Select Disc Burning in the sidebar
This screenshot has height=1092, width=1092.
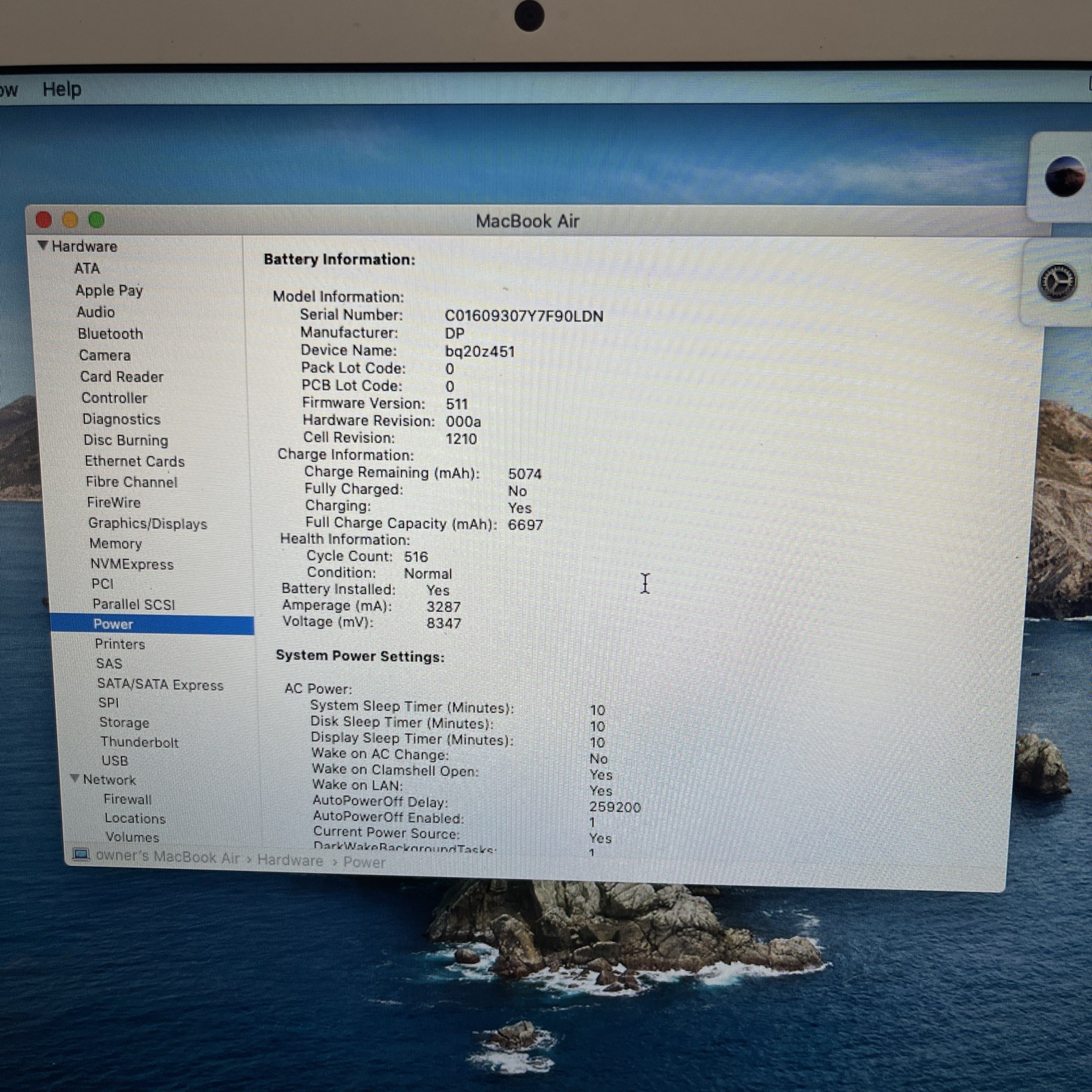coord(126,440)
